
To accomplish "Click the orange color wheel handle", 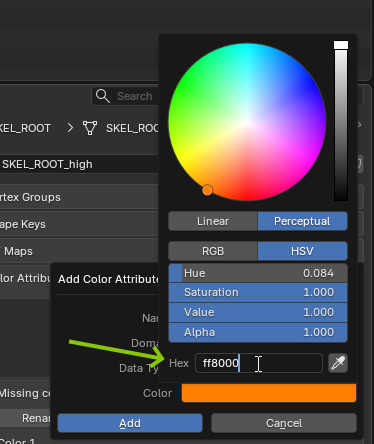I will coord(207,190).
